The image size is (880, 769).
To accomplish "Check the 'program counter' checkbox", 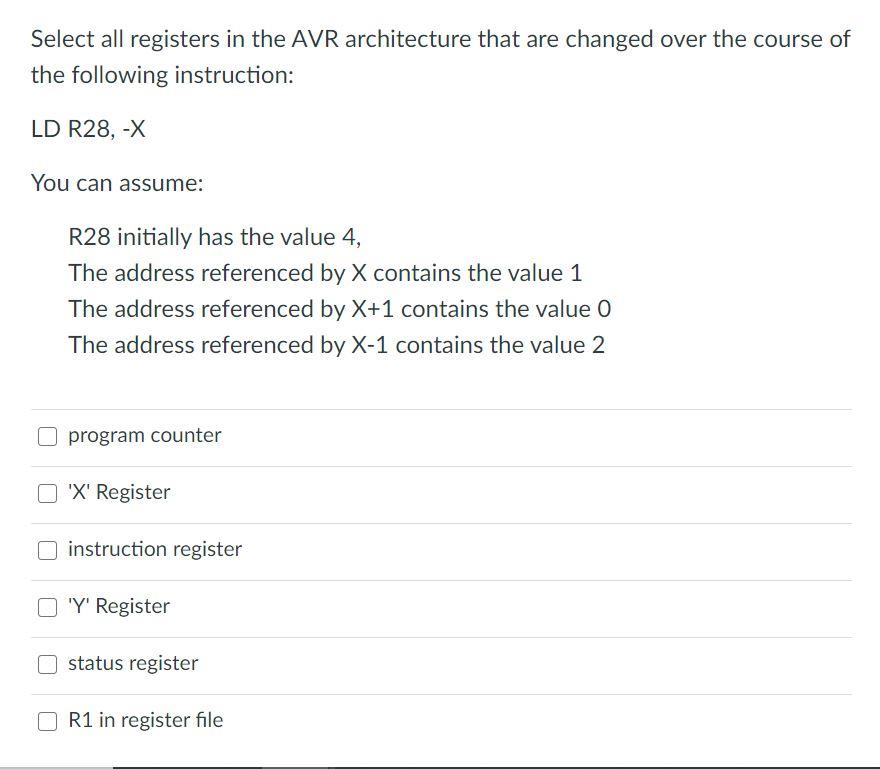I will tap(46, 435).
